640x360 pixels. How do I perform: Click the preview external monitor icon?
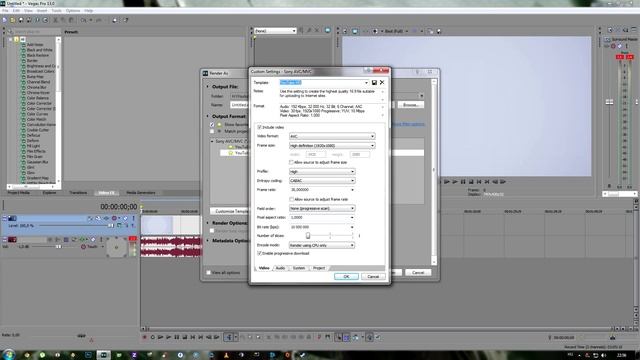(355, 31)
